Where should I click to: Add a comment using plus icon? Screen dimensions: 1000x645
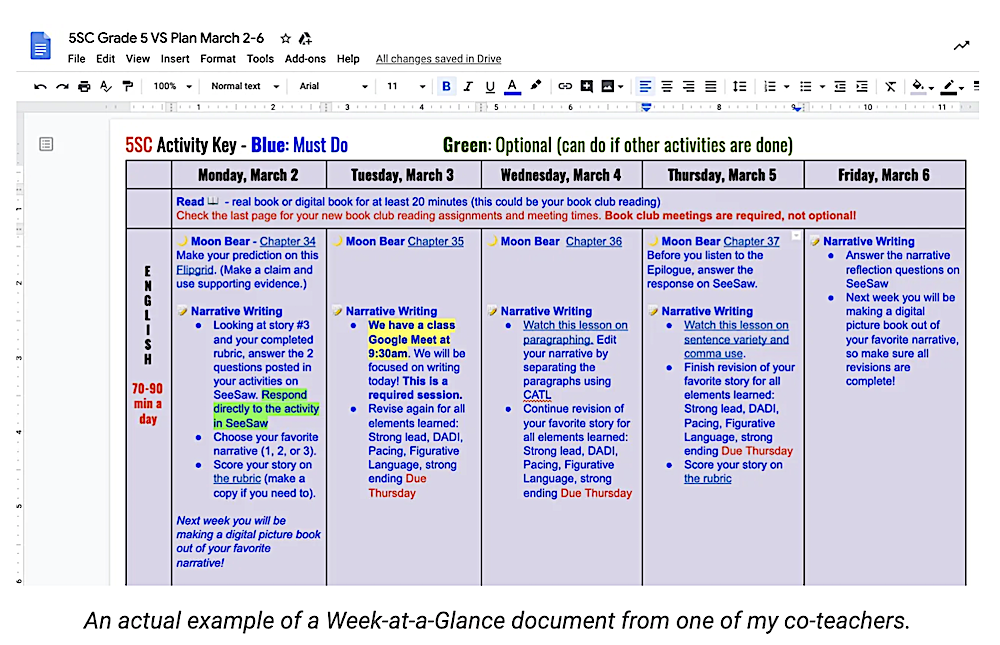[587, 86]
